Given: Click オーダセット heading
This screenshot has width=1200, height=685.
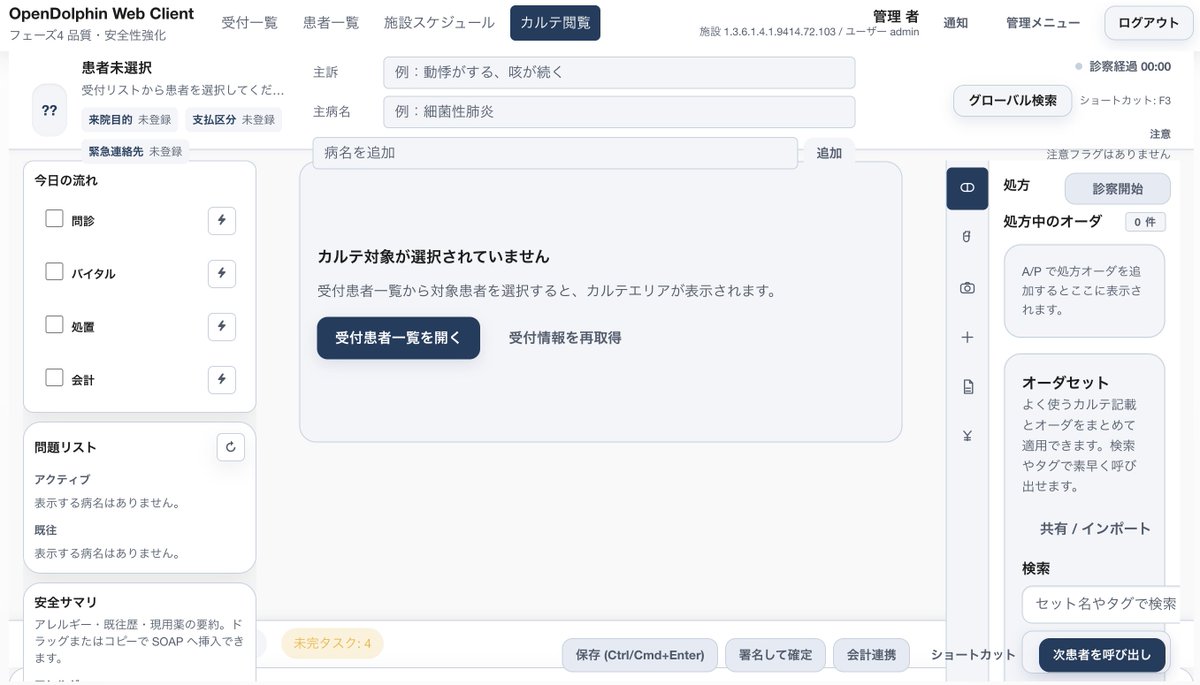Looking at the screenshot, I should (1065, 382).
